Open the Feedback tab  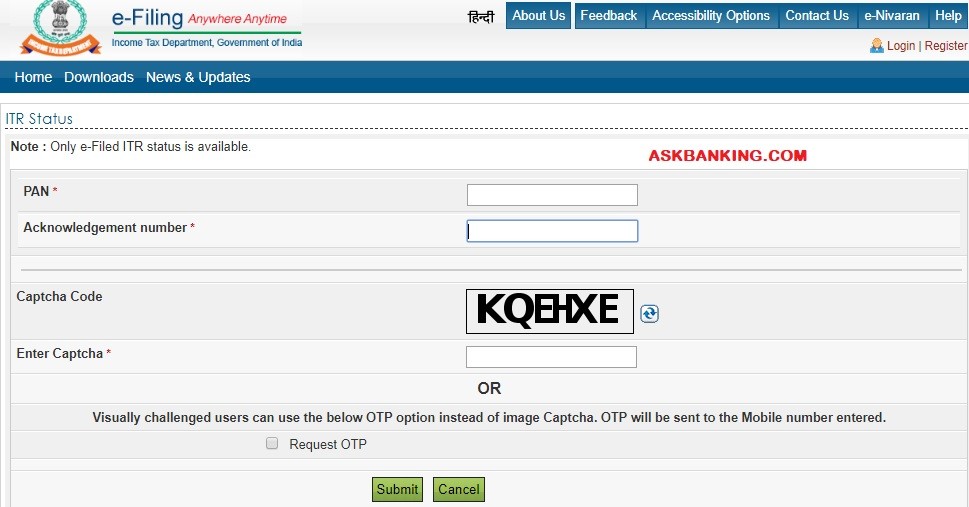609,15
